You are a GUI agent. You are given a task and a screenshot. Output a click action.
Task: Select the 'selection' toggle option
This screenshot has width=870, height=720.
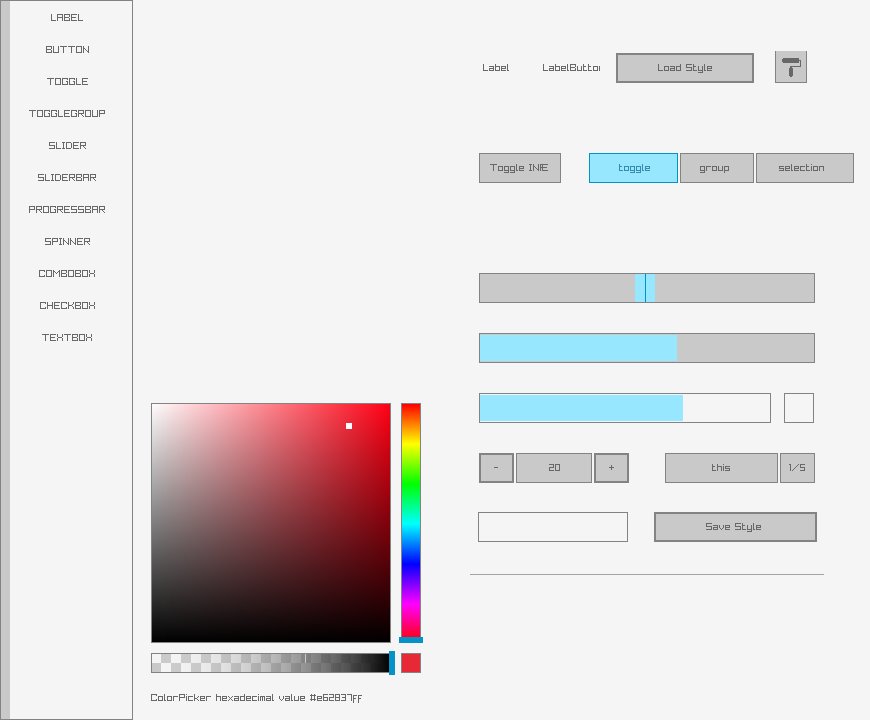click(804, 168)
